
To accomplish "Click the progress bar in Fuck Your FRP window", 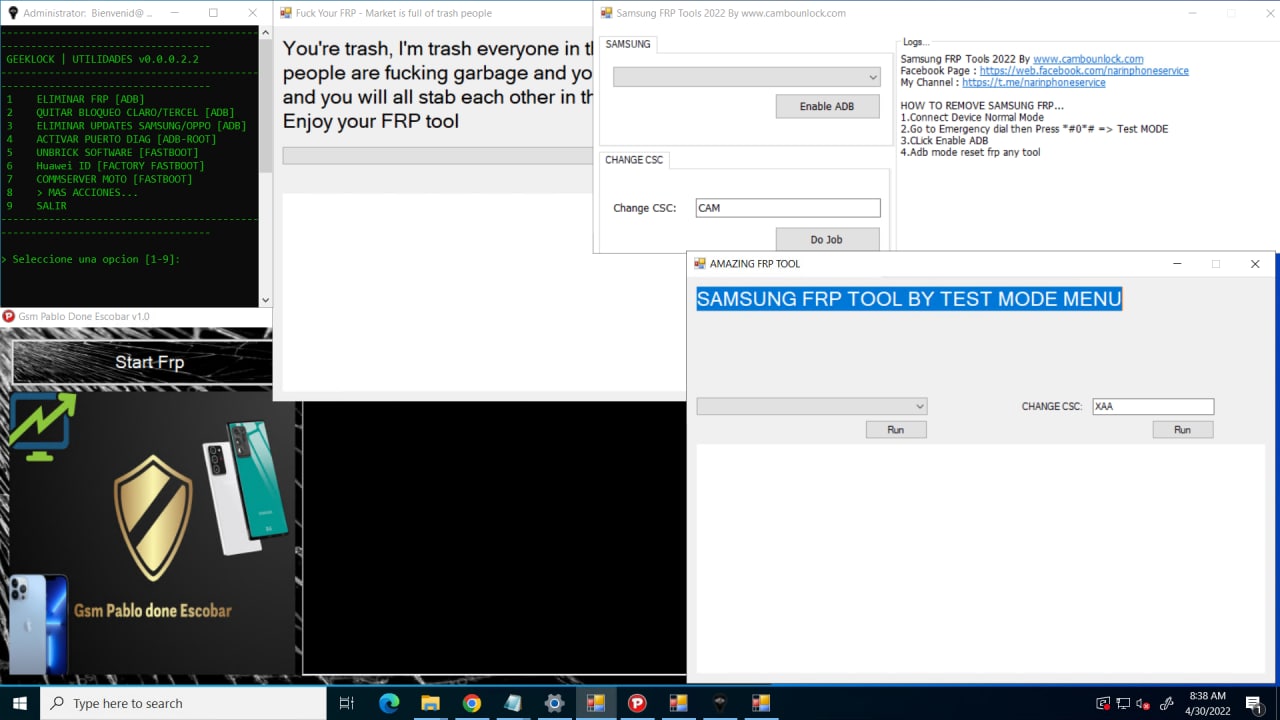I will 438,155.
